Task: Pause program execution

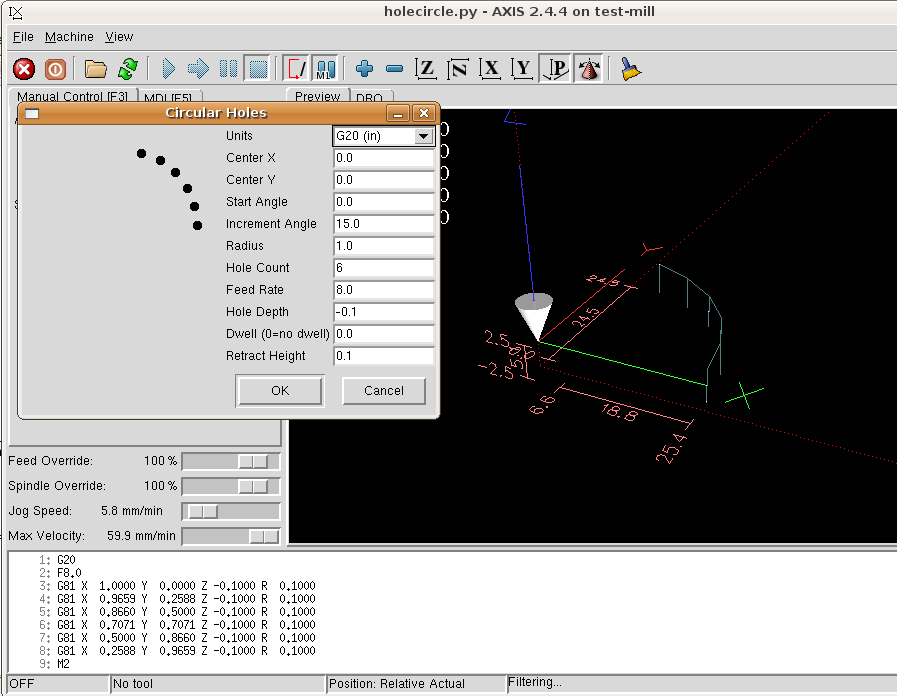Action: coord(228,69)
